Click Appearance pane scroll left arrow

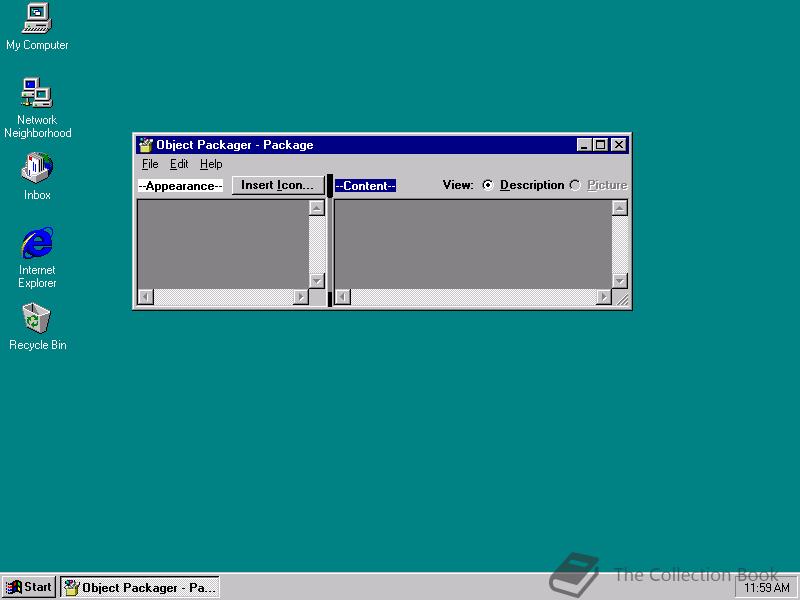point(146,297)
